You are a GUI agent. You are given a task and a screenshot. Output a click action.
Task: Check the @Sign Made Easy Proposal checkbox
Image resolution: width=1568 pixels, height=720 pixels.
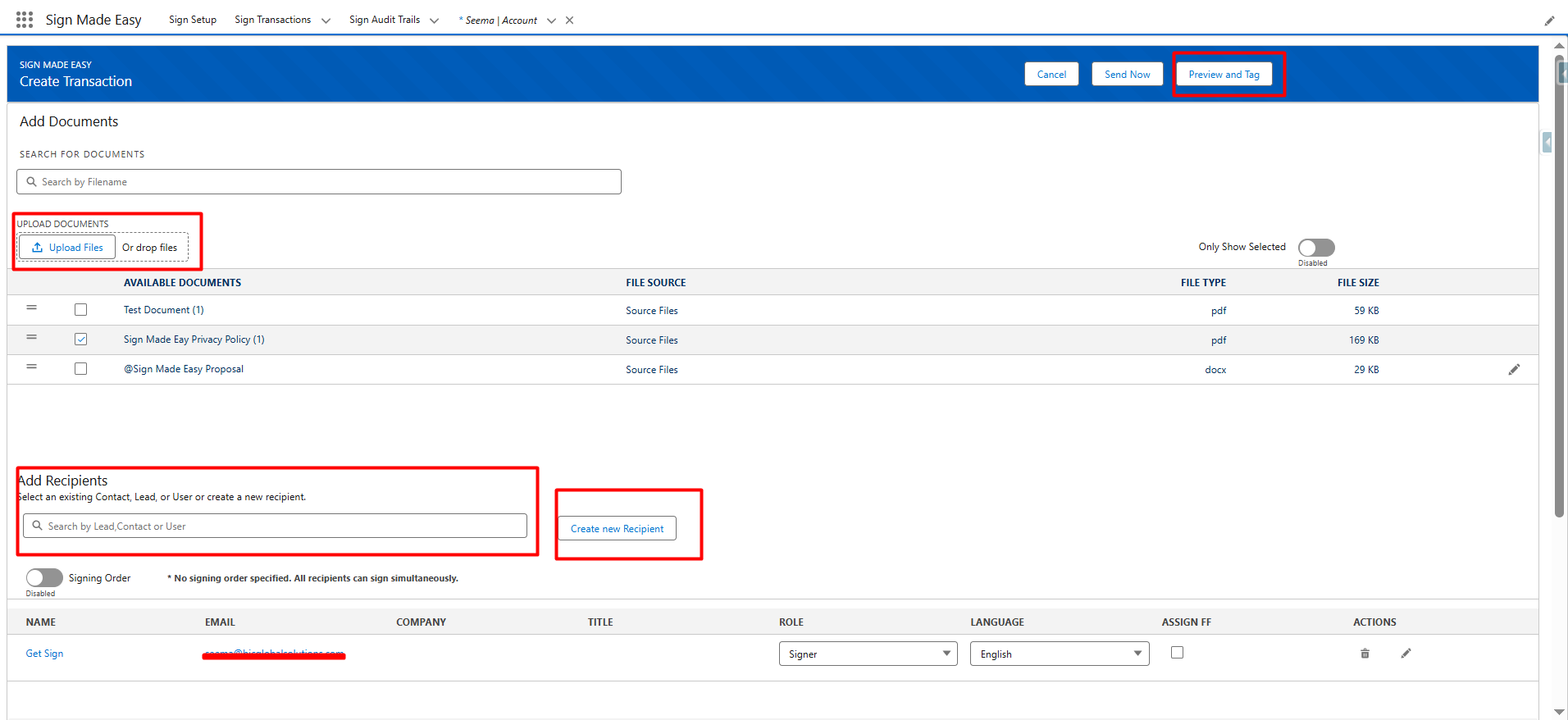(x=80, y=369)
